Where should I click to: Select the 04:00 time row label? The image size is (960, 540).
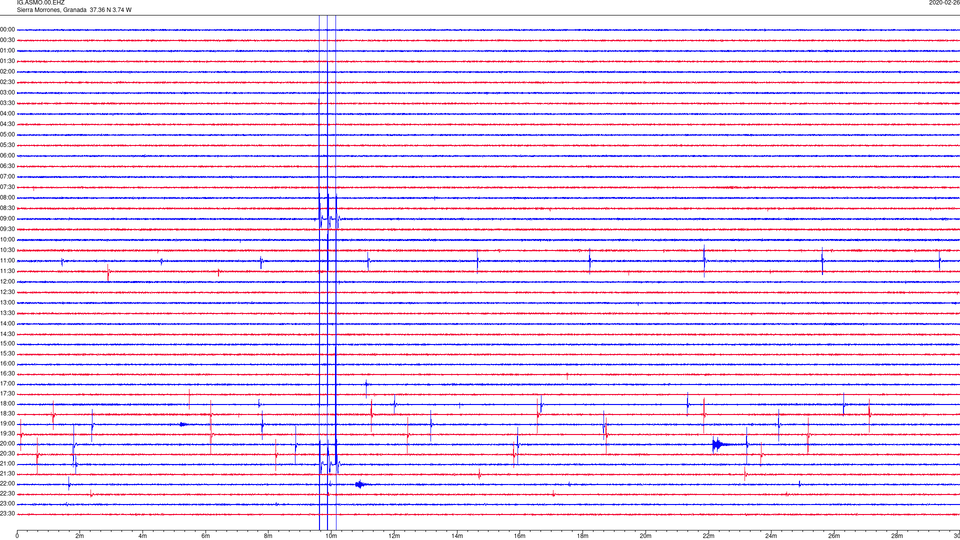click(x=7, y=113)
